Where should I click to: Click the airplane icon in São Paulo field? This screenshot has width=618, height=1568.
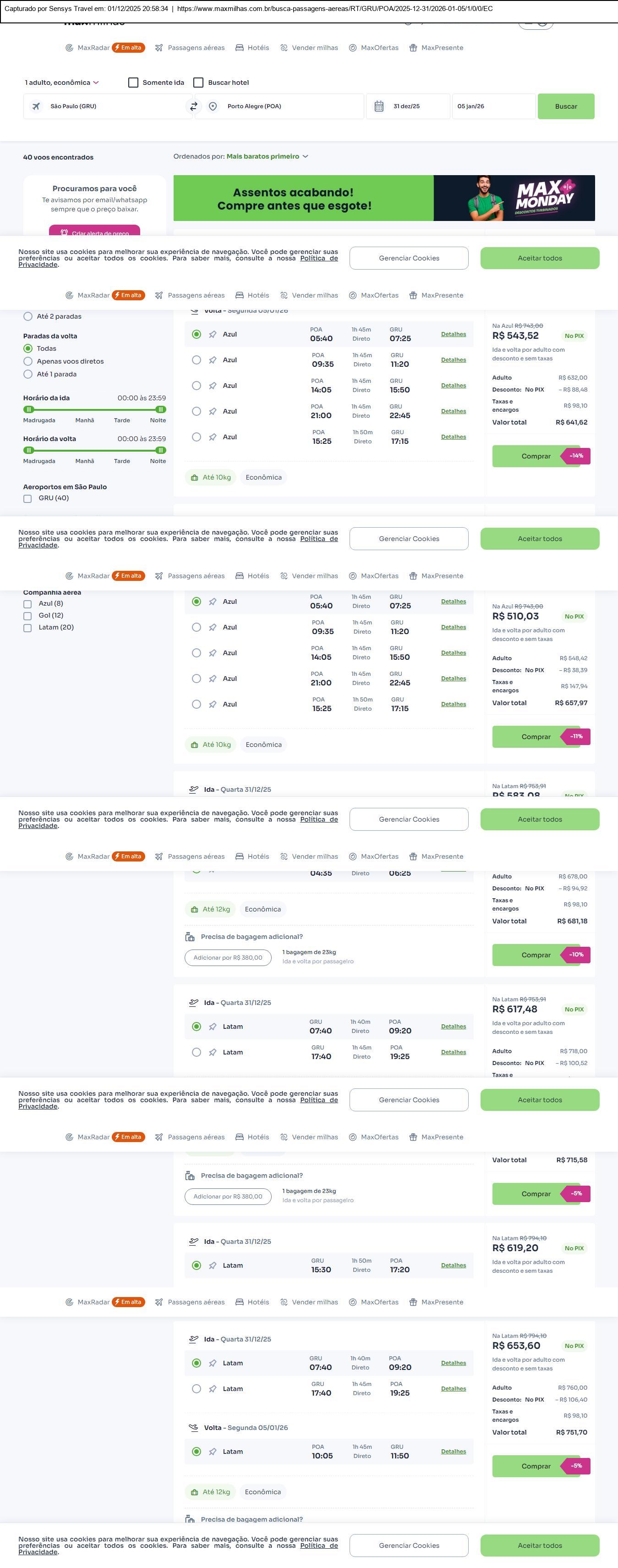click(37, 106)
